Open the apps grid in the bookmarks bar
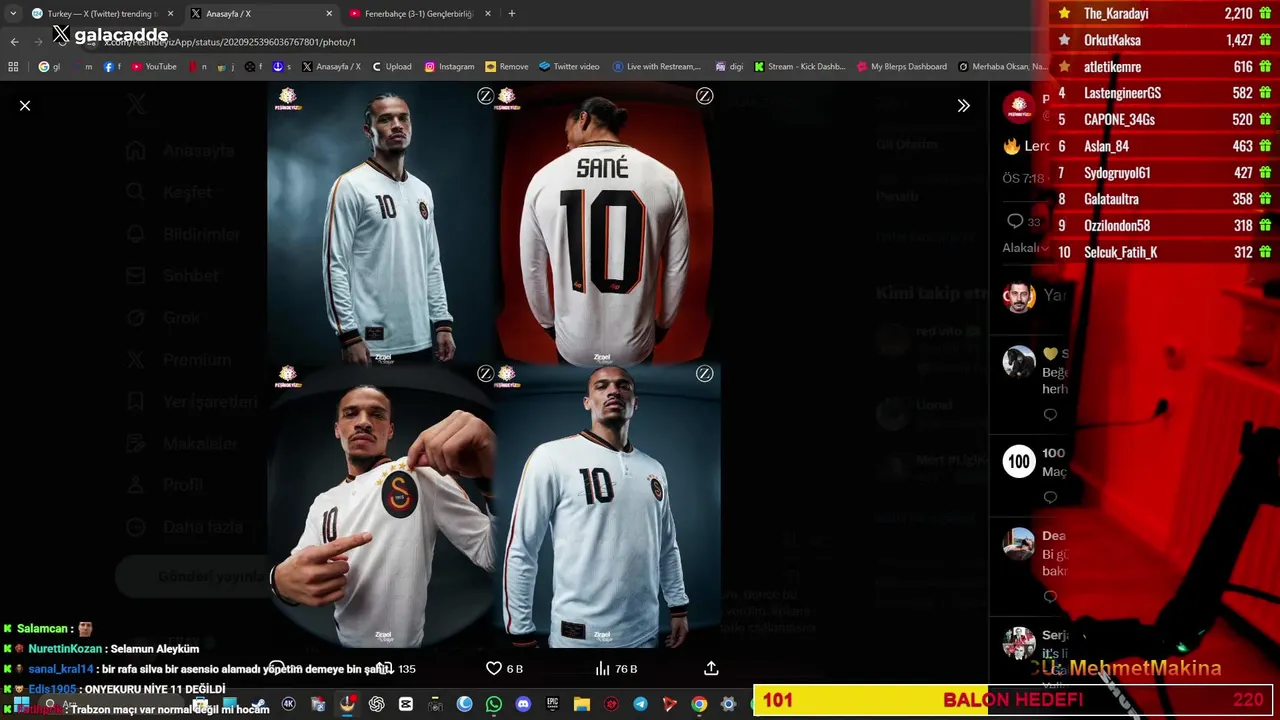 13,67
